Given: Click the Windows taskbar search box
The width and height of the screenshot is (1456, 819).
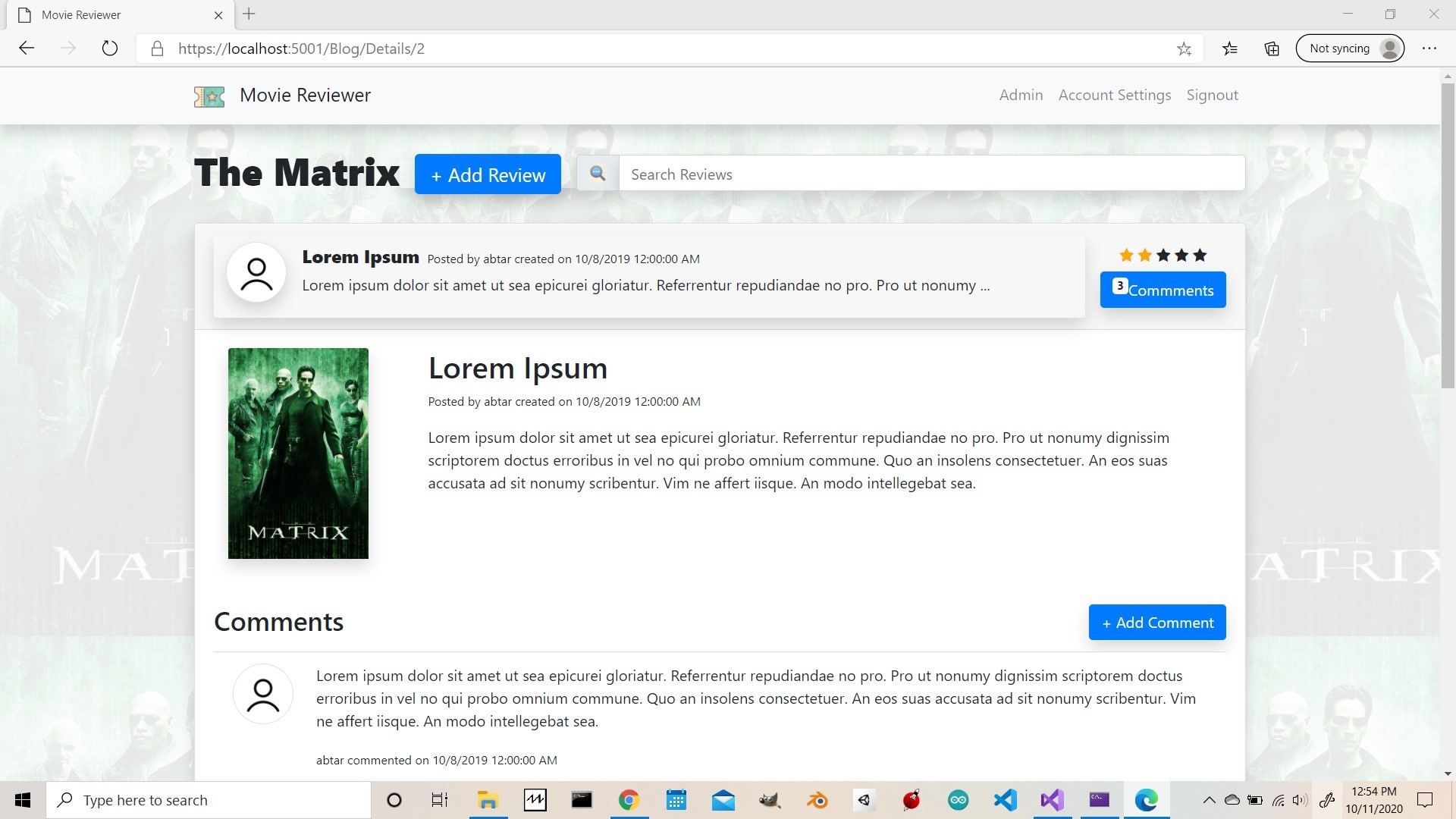Looking at the screenshot, I should [209, 800].
